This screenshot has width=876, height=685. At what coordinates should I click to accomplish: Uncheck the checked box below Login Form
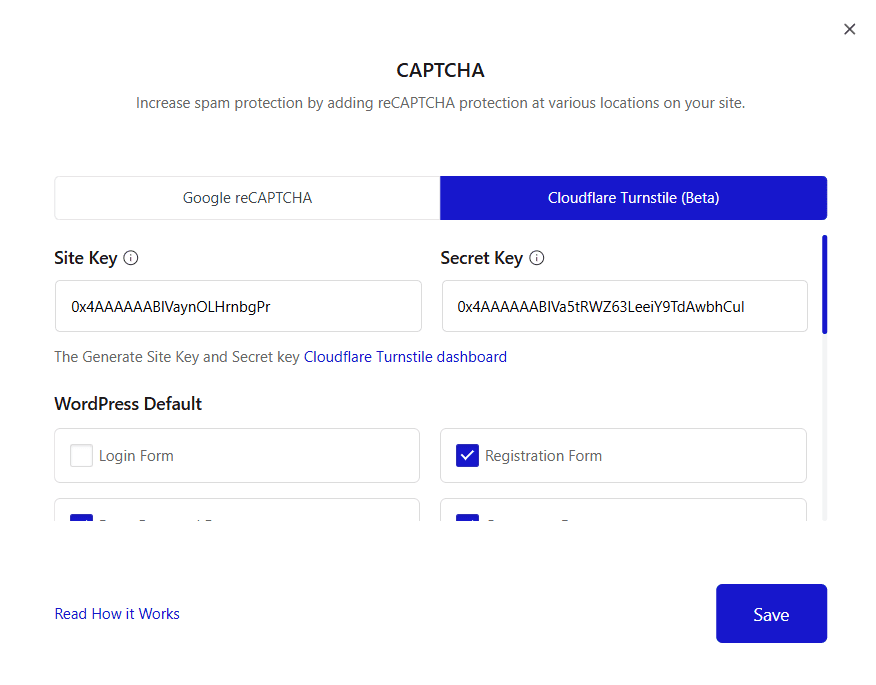(x=81, y=518)
